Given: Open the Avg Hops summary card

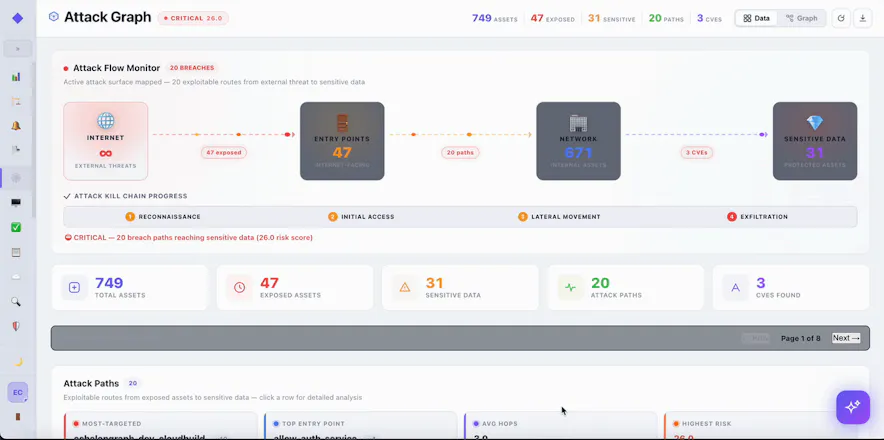Looking at the screenshot, I should pos(560,426).
